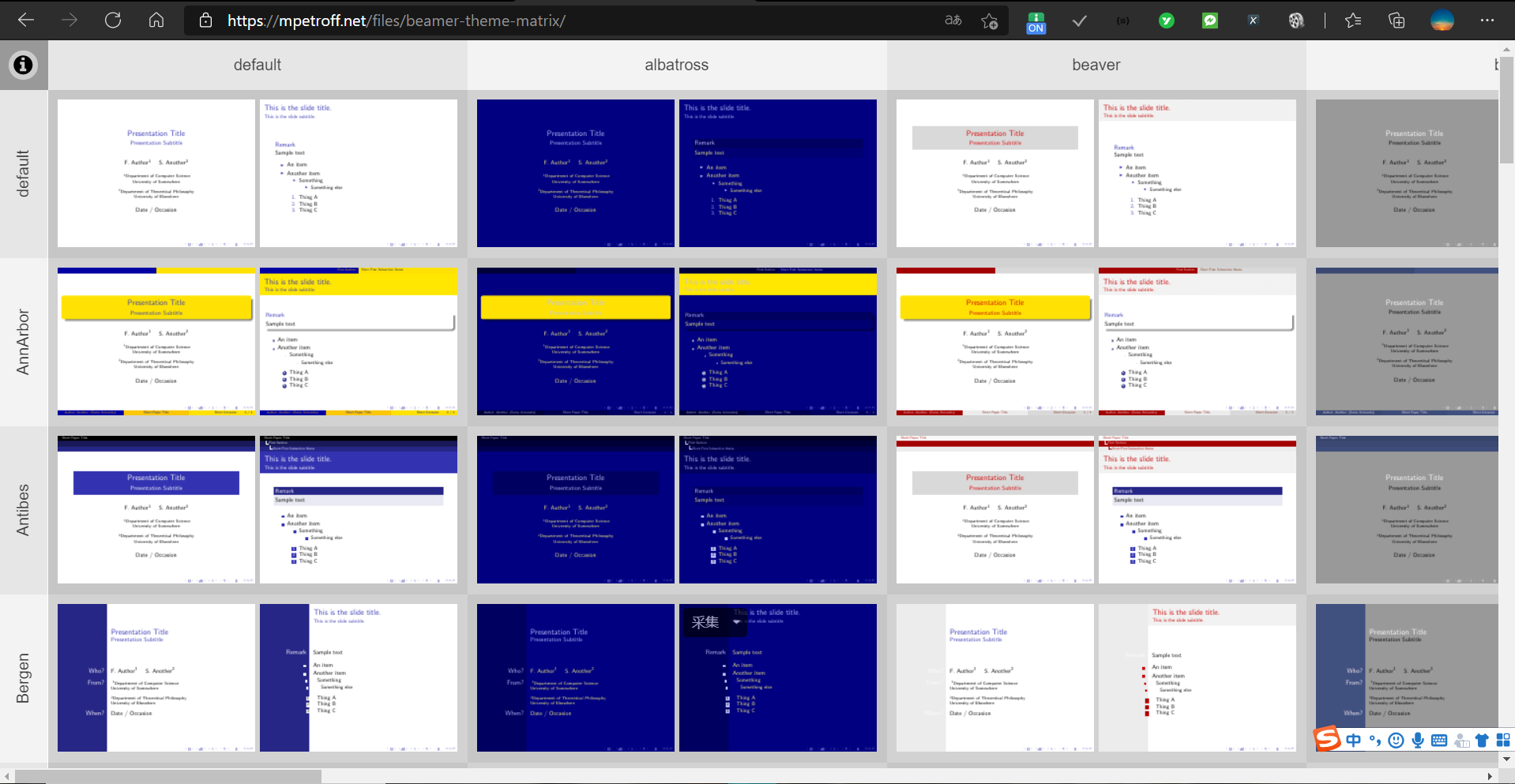Open AnnArbor albatross title slide thumbnail

[576, 341]
